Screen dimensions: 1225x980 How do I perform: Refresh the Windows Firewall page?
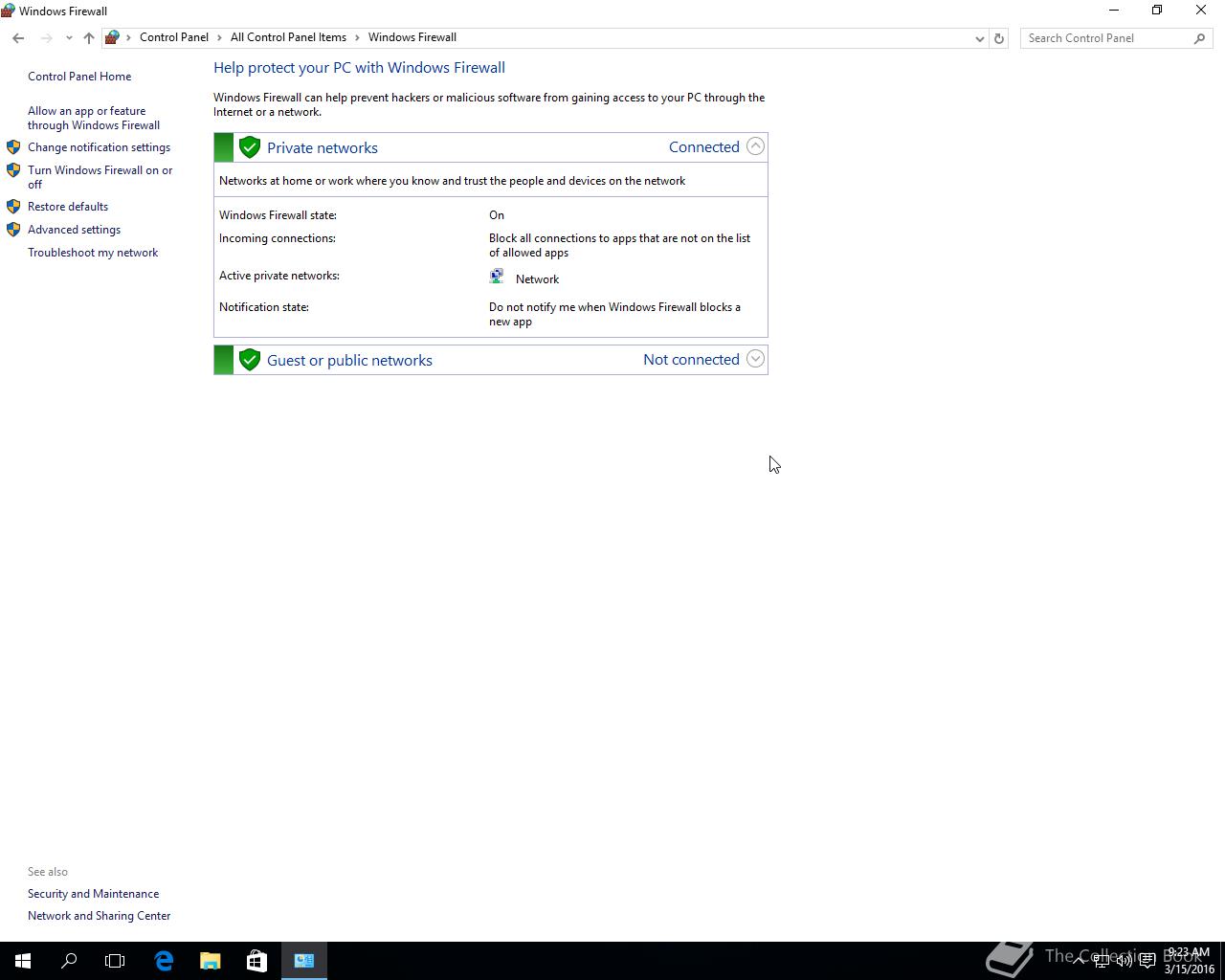coord(999,38)
